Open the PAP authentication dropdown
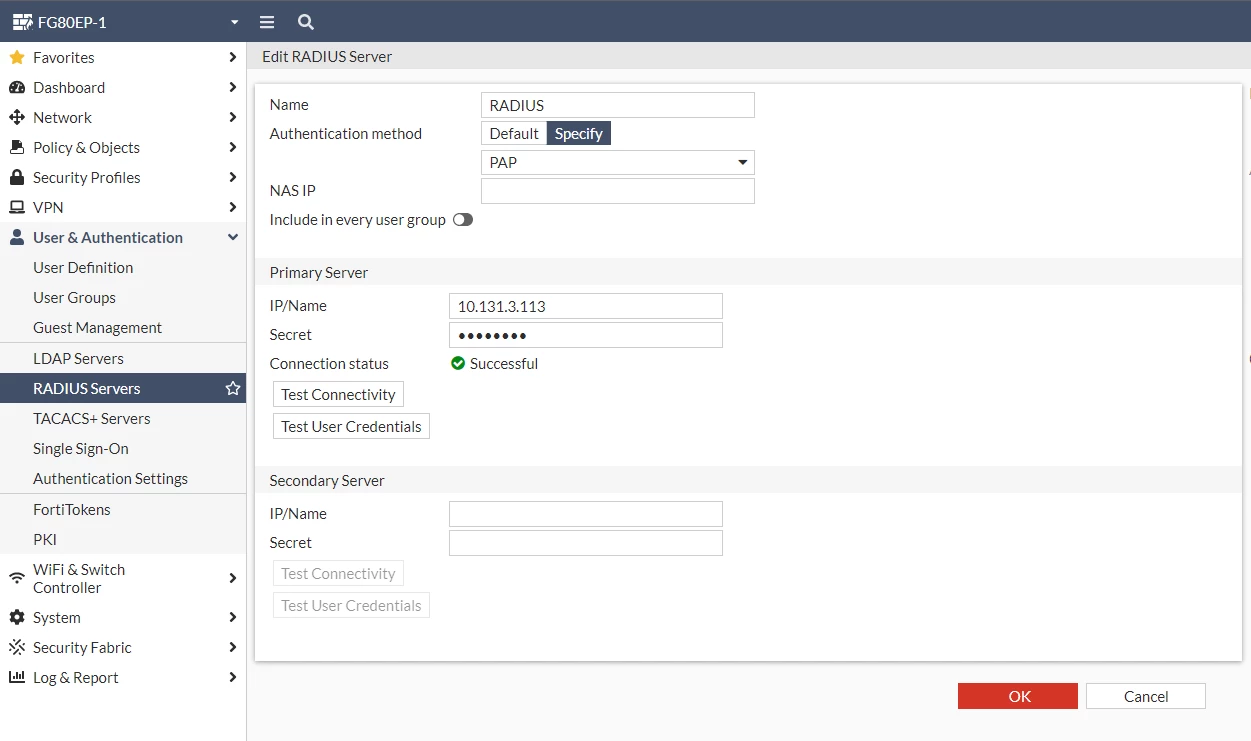The width and height of the screenshot is (1251, 741). (618, 162)
